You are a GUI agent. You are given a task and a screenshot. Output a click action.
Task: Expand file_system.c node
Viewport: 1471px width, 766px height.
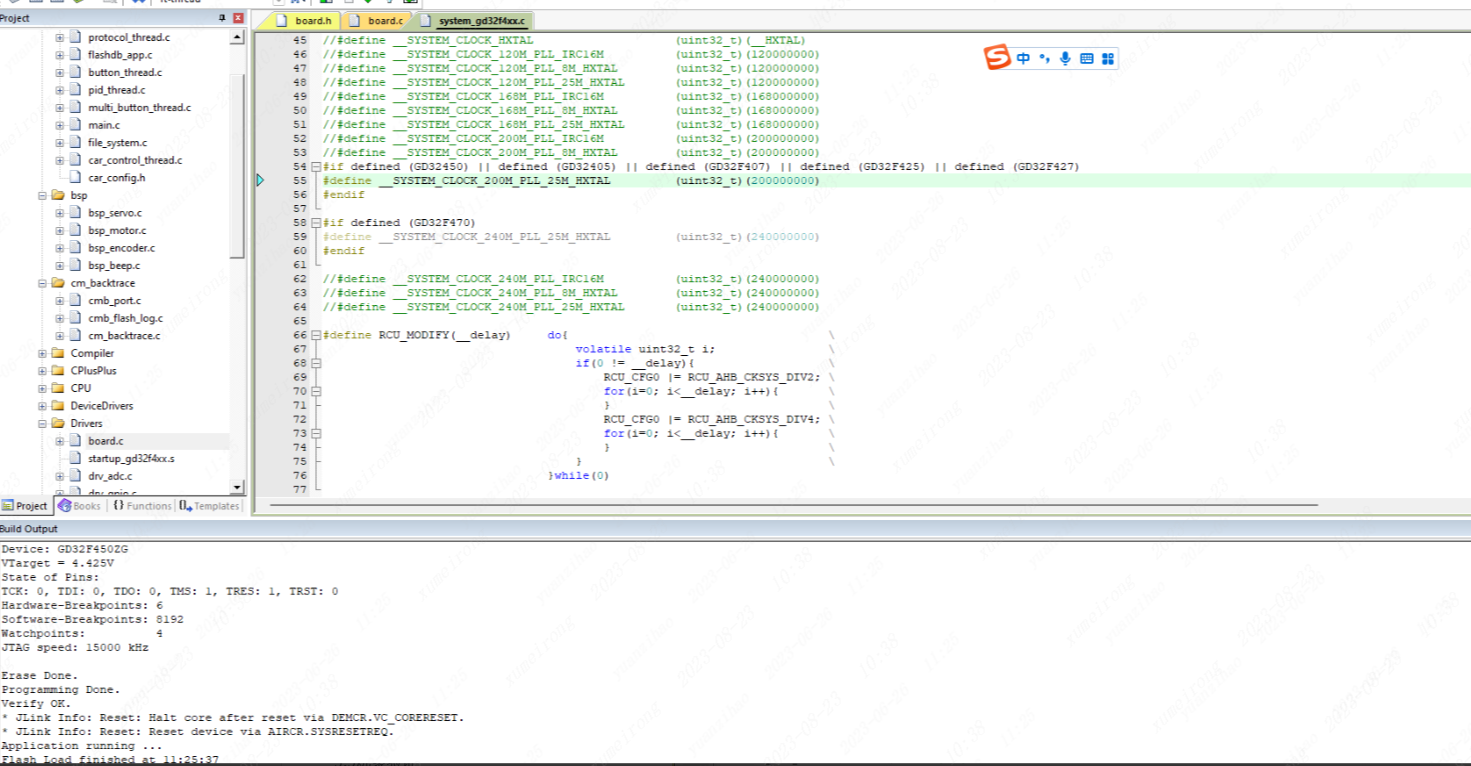pyautogui.click(x=59, y=143)
